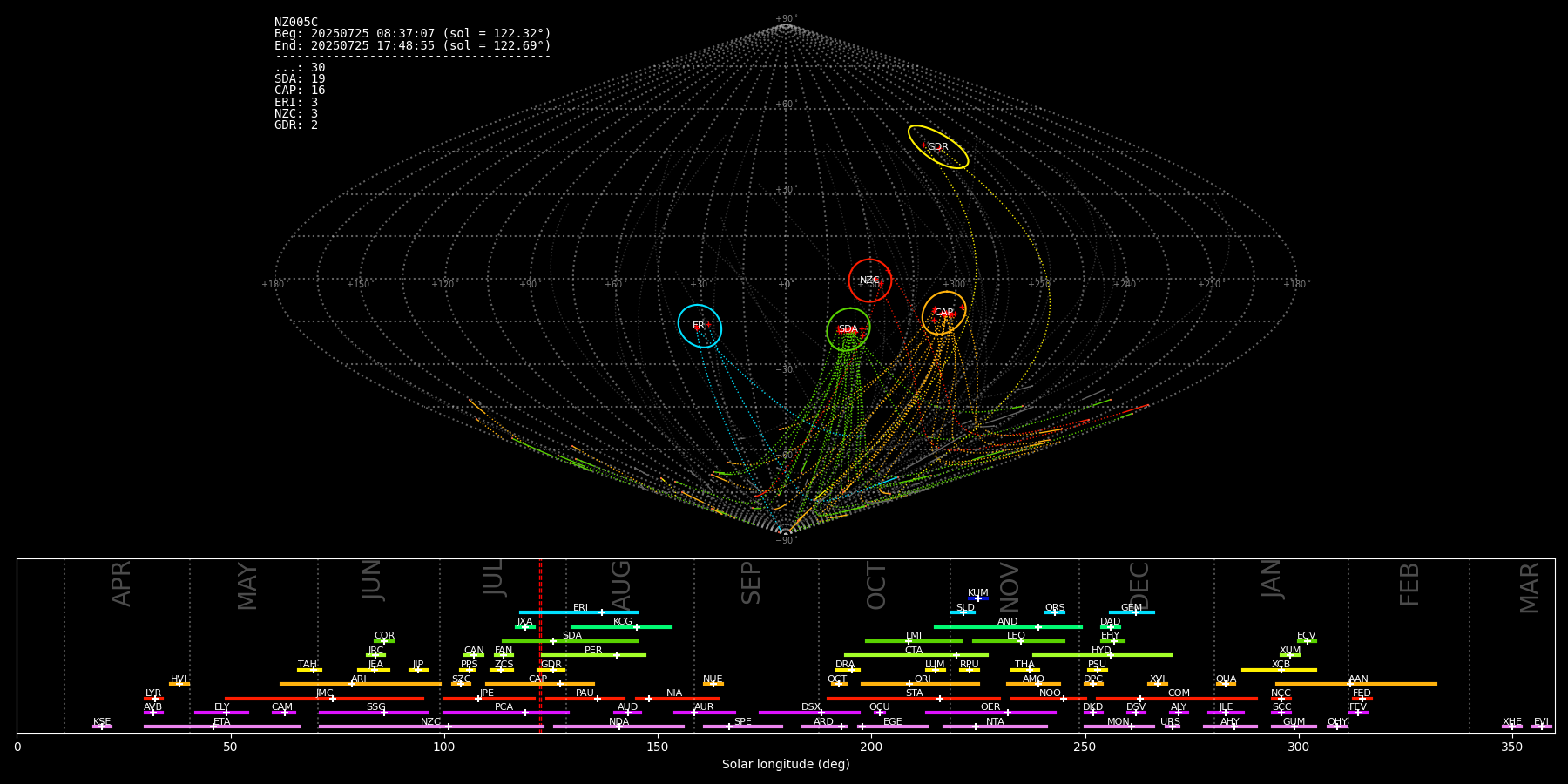This screenshot has width=1568, height=784.
Task: Click the −90 label at the map bottom
Action: pyautogui.click(x=785, y=541)
